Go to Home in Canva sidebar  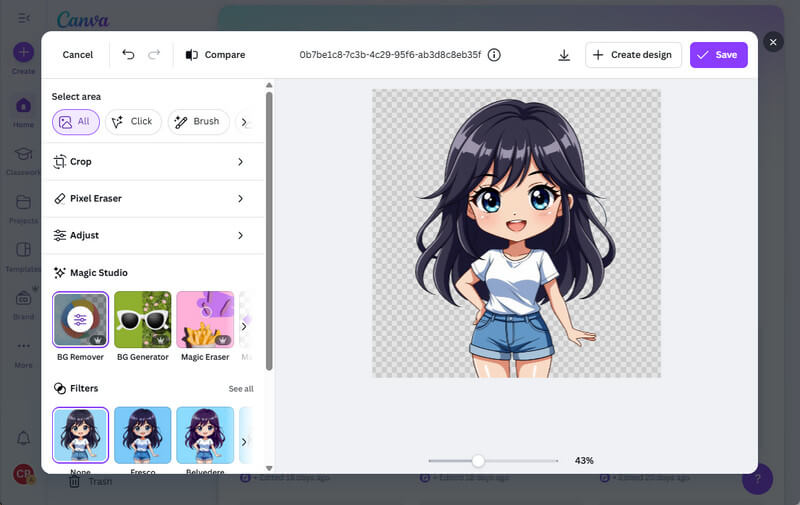point(23,113)
